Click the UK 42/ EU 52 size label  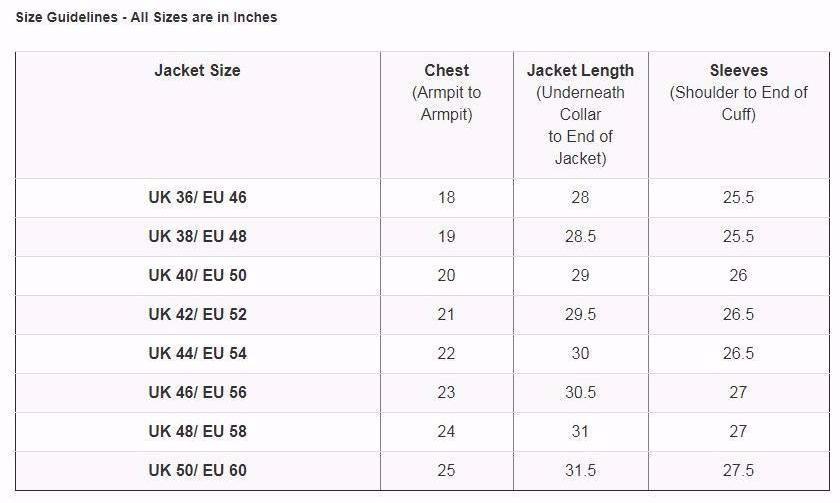198,314
